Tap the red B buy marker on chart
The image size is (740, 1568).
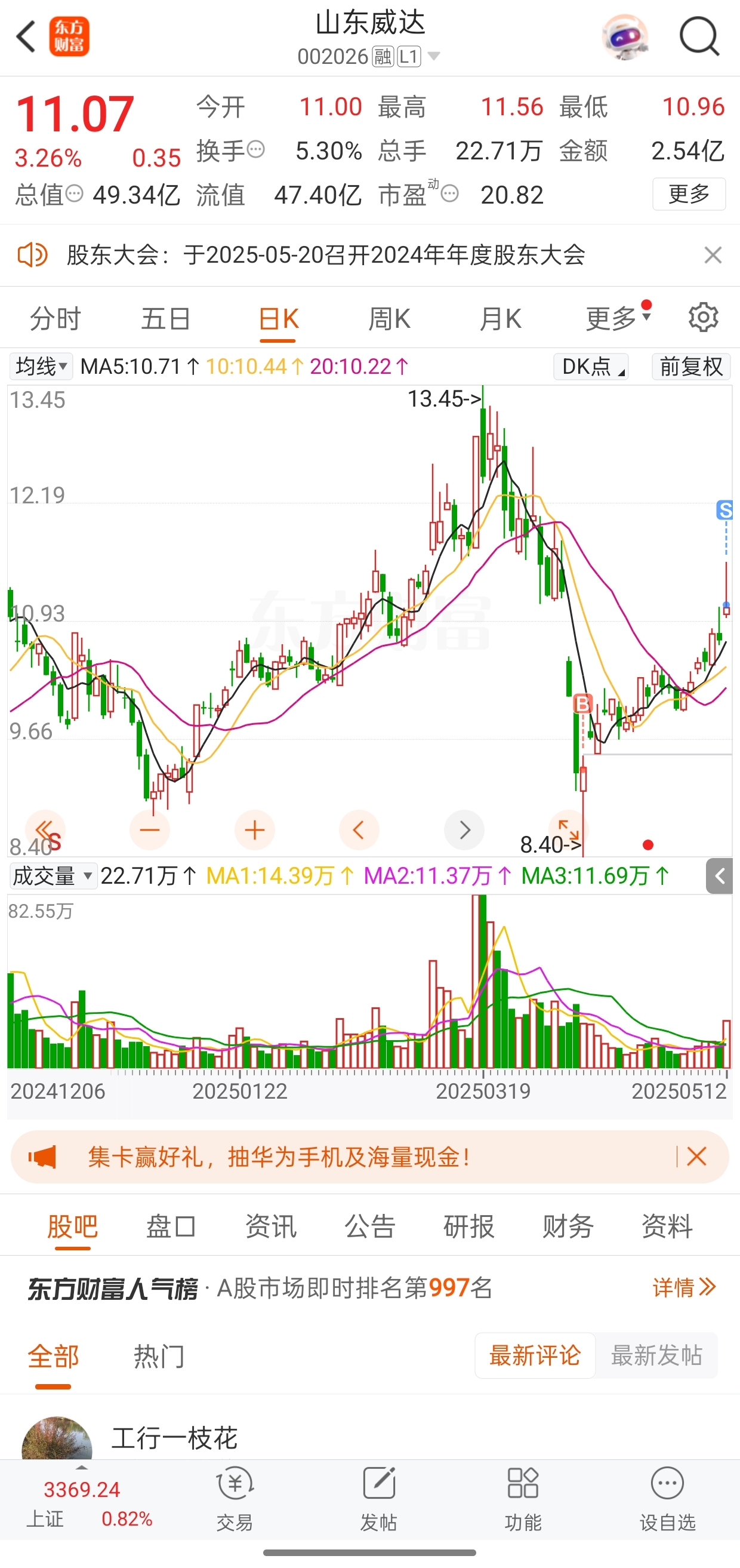[583, 703]
